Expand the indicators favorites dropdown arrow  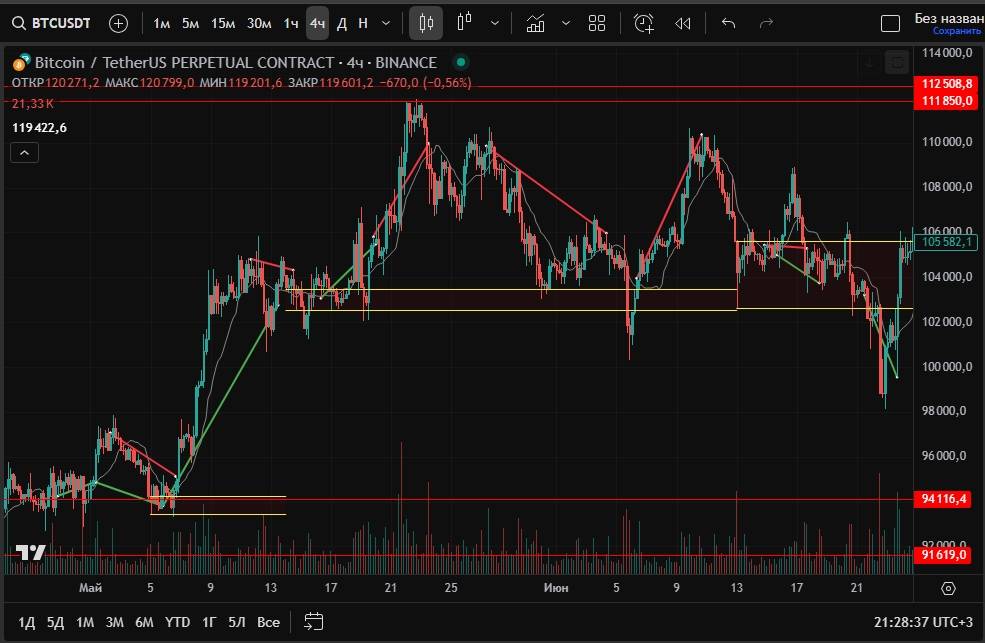564,23
